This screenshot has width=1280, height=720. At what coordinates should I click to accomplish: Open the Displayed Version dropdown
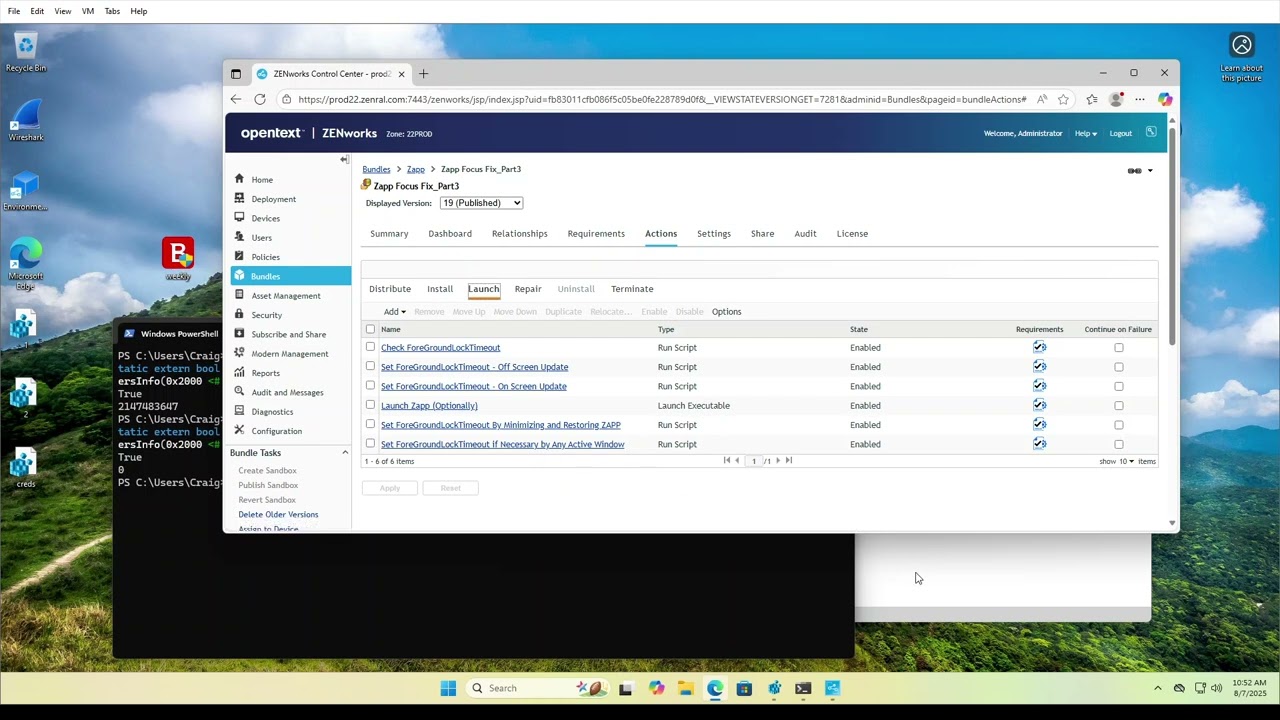pyautogui.click(x=481, y=203)
